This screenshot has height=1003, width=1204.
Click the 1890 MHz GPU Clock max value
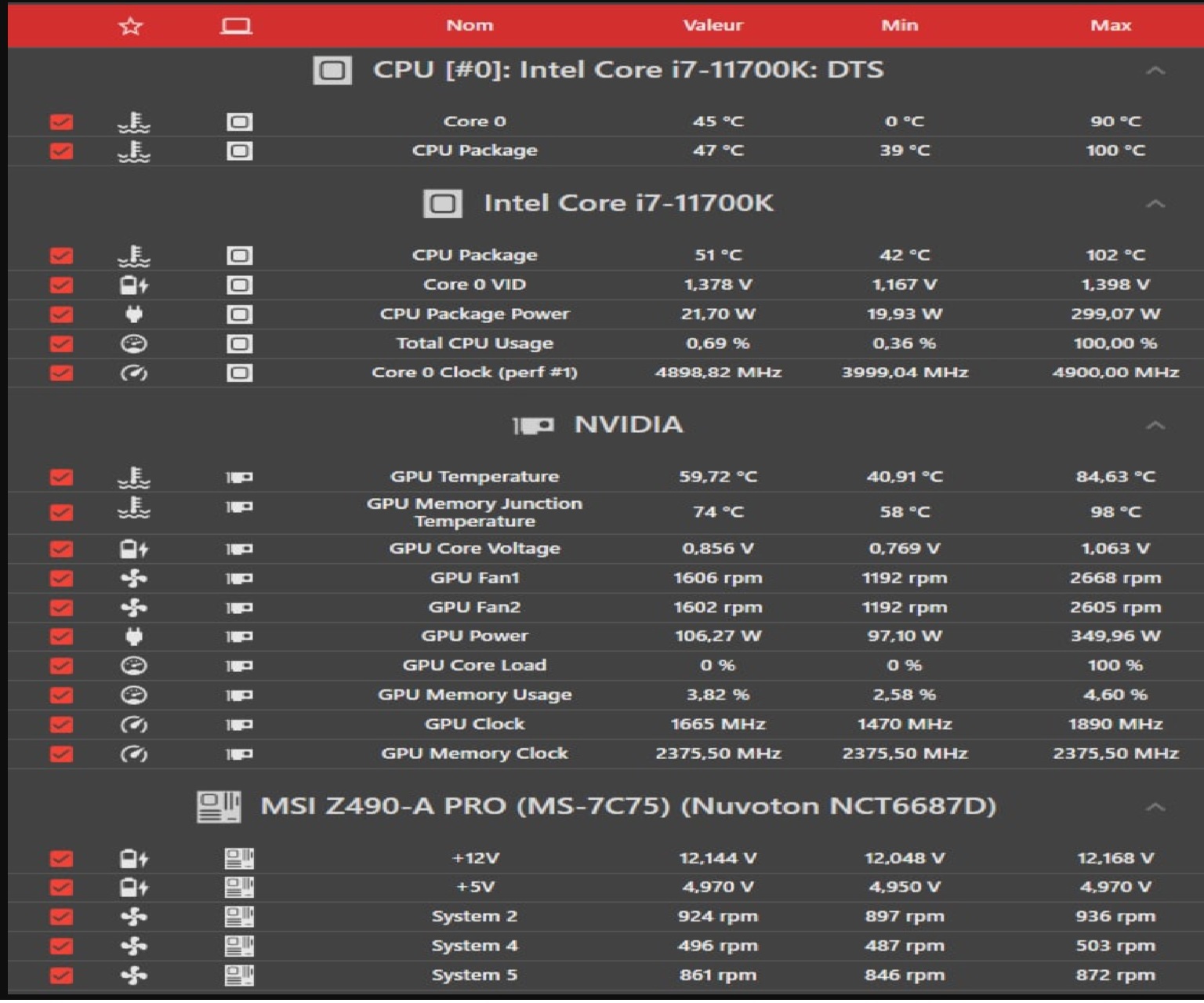(1115, 724)
